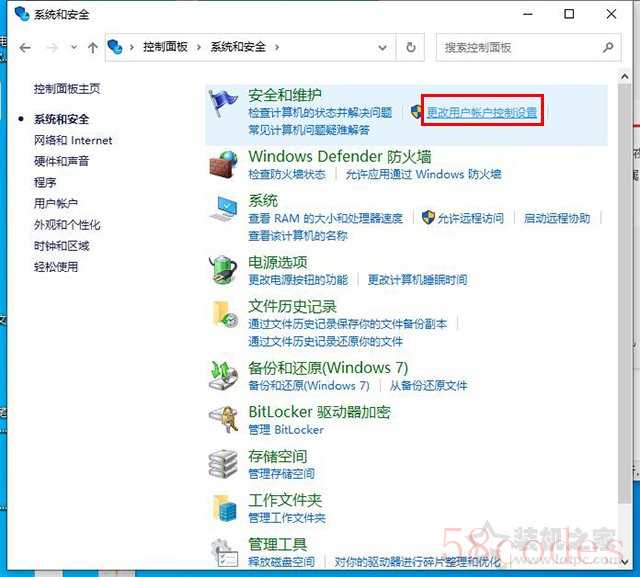Open Windows Defender 防火墙 heading
Viewport: 640px width, 577px height.
click(x=340, y=156)
